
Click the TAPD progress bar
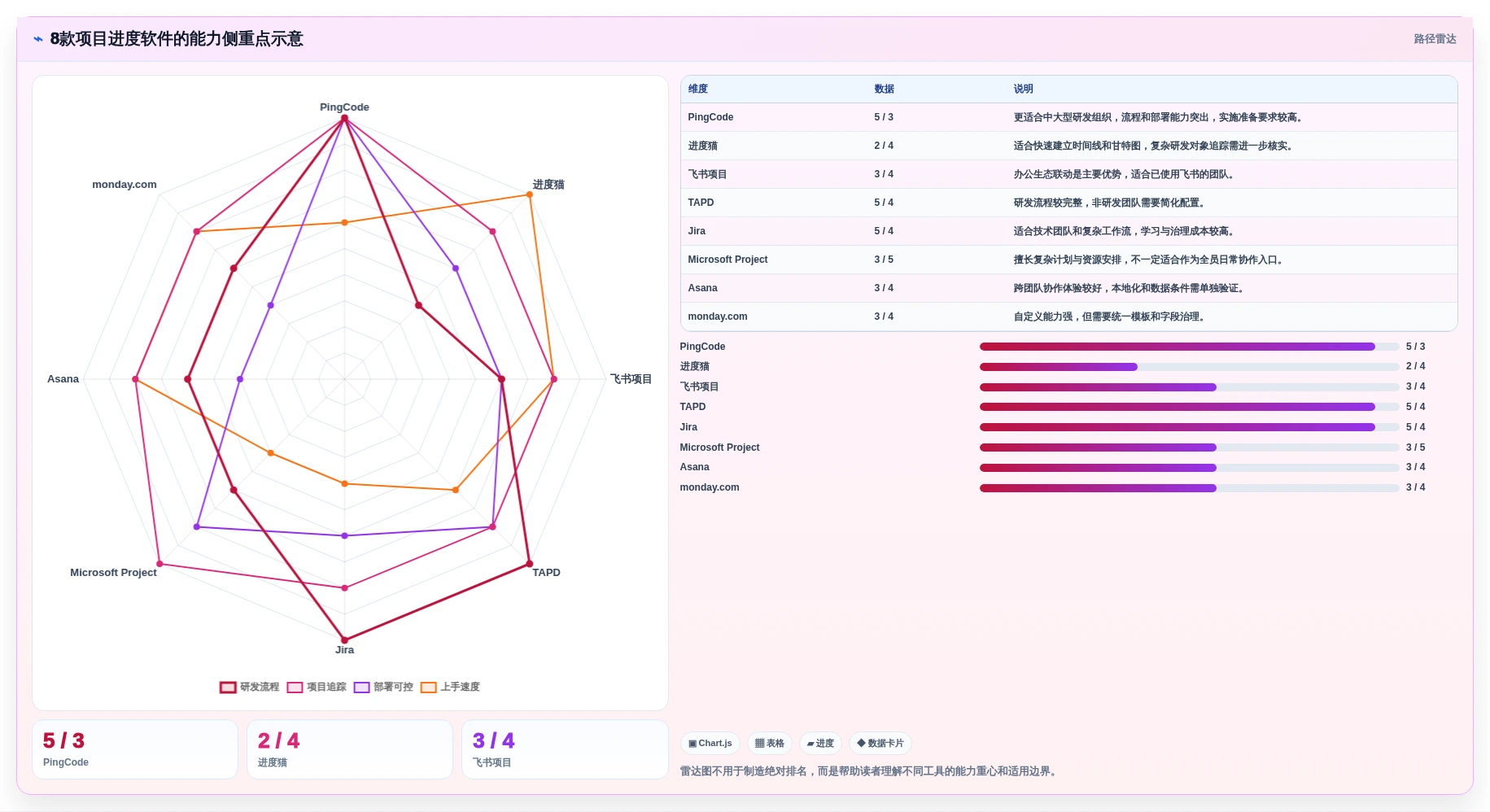pyautogui.click(x=1189, y=407)
